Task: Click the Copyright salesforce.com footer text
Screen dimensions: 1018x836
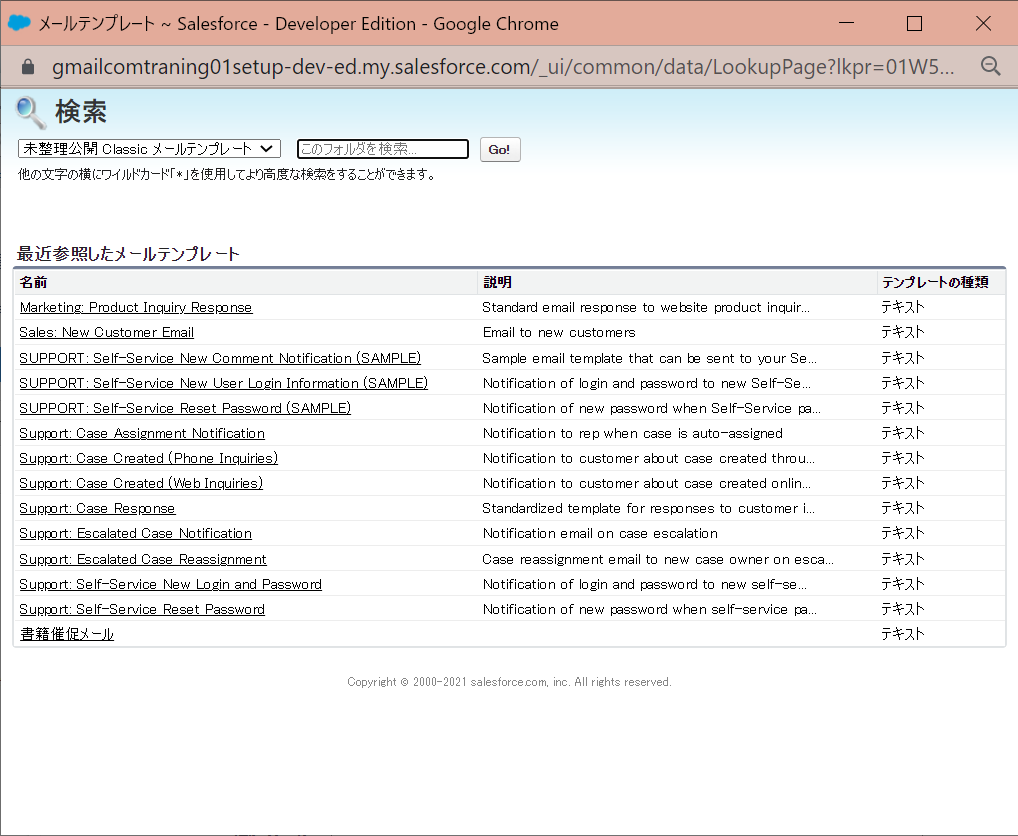Action: point(509,682)
